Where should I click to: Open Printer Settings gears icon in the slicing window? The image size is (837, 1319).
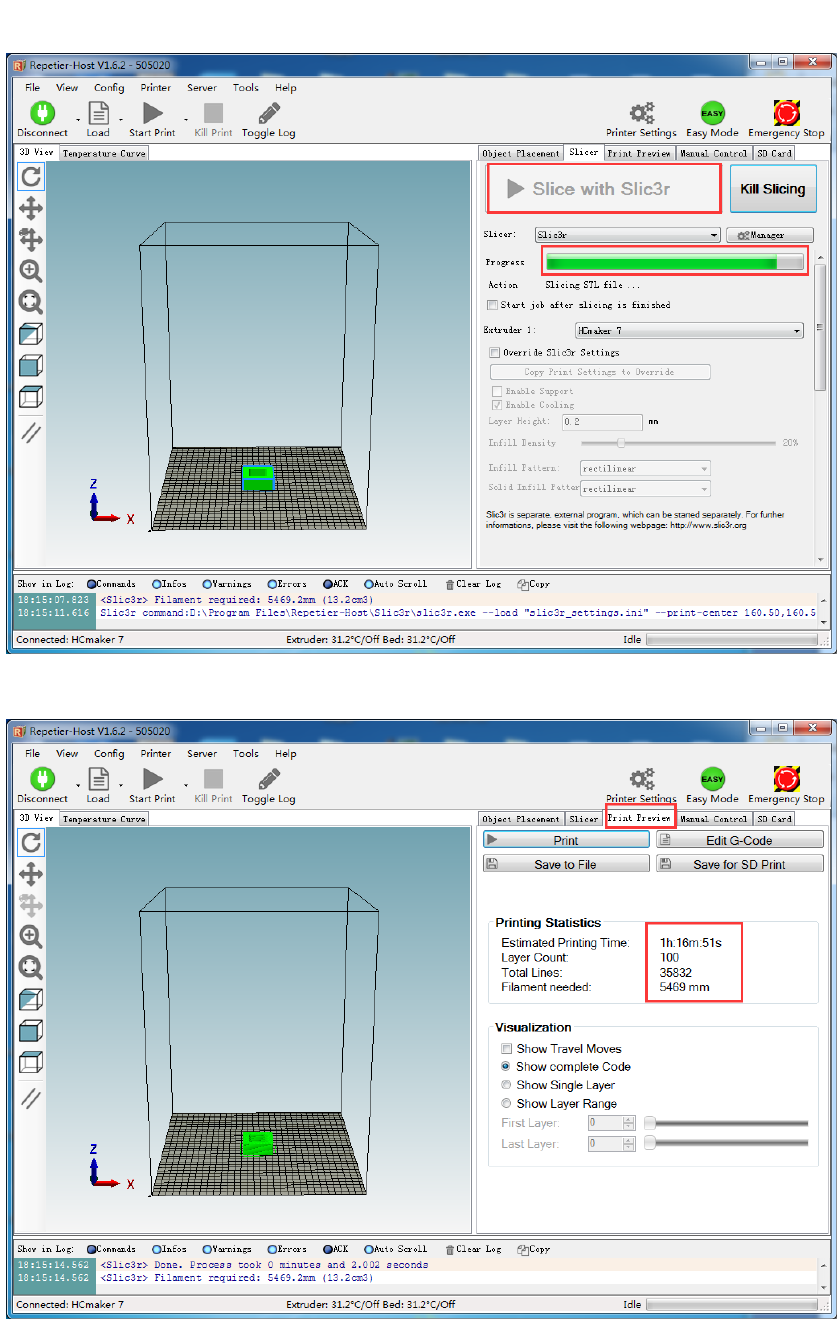click(641, 112)
